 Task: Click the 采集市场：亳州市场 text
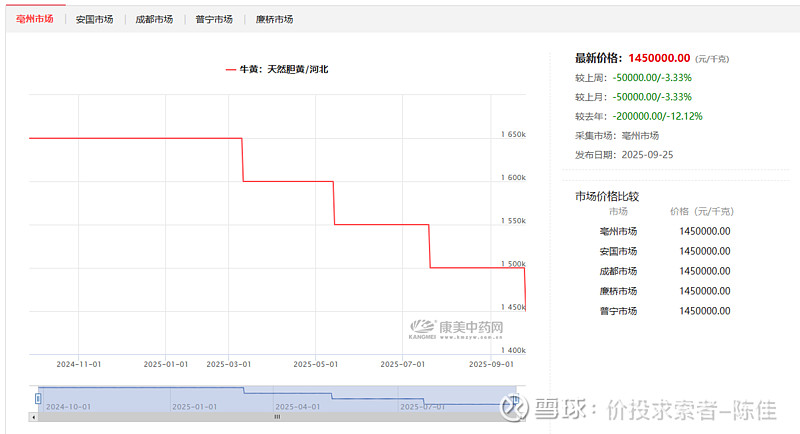(x=617, y=136)
